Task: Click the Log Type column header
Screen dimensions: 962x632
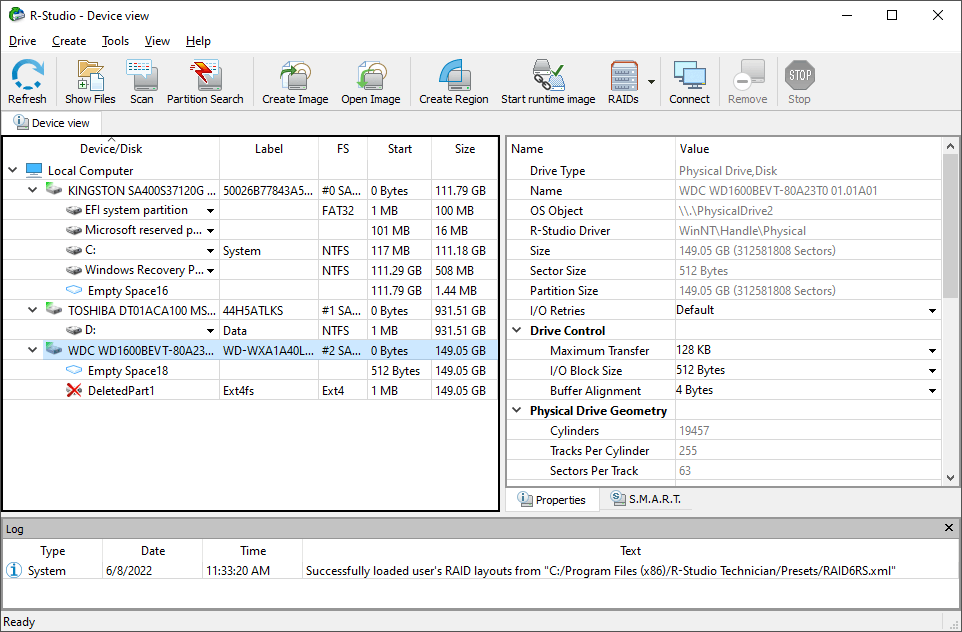Action: pyautogui.click(x=53, y=550)
